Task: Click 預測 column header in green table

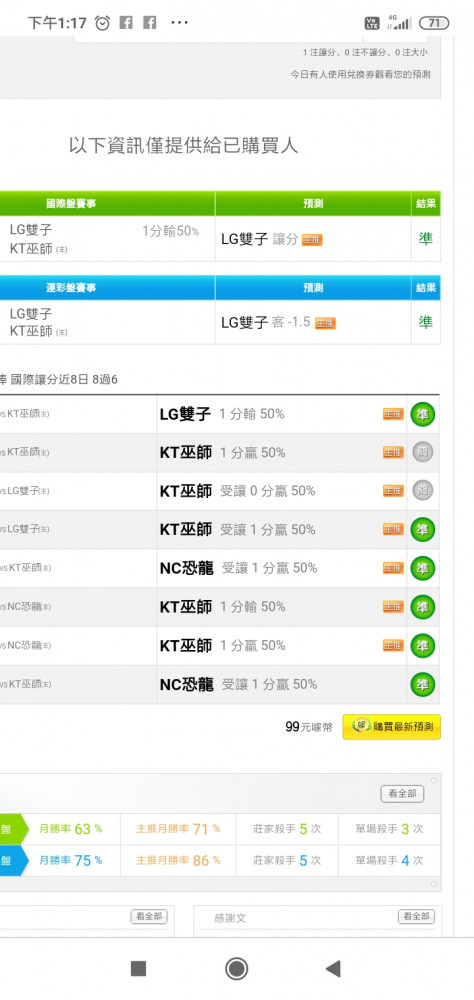Action: coord(313,203)
